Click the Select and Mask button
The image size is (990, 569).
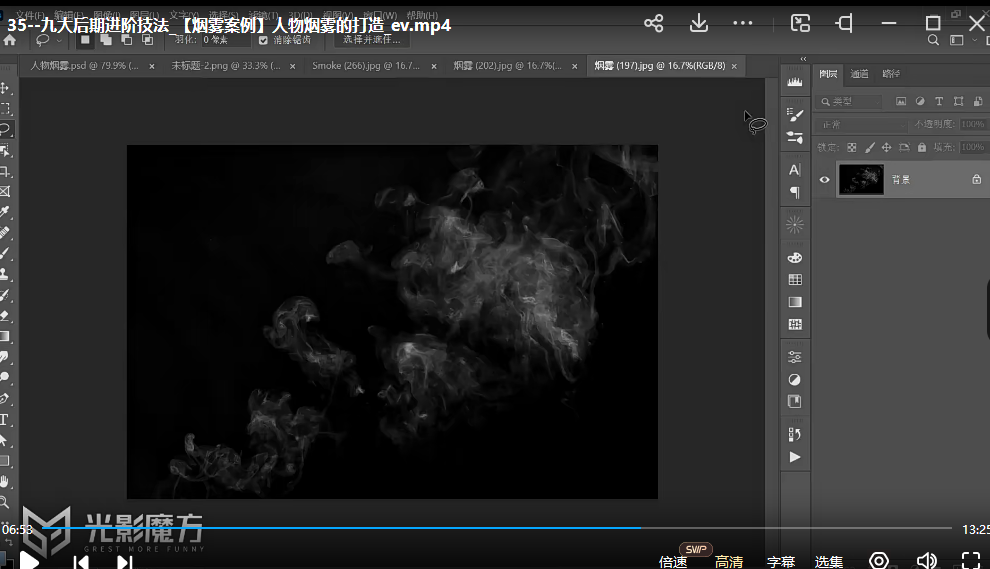coord(371,40)
